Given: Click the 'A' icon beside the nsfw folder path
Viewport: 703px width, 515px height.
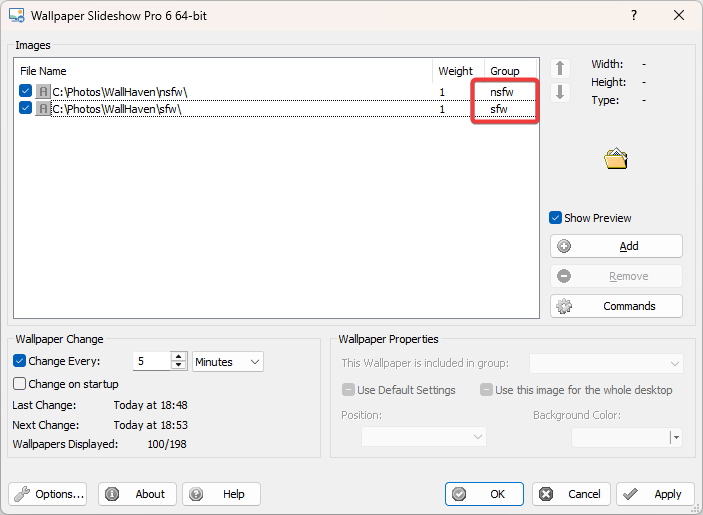Looking at the screenshot, I should coord(43,92).
